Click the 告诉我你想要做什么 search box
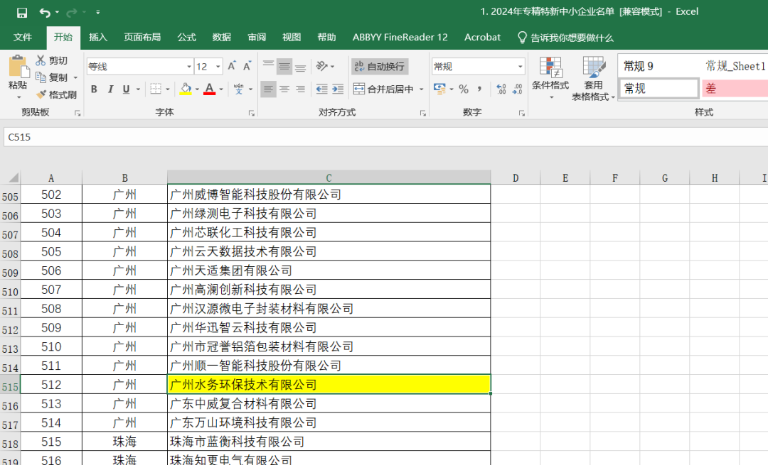 point(566,38)
